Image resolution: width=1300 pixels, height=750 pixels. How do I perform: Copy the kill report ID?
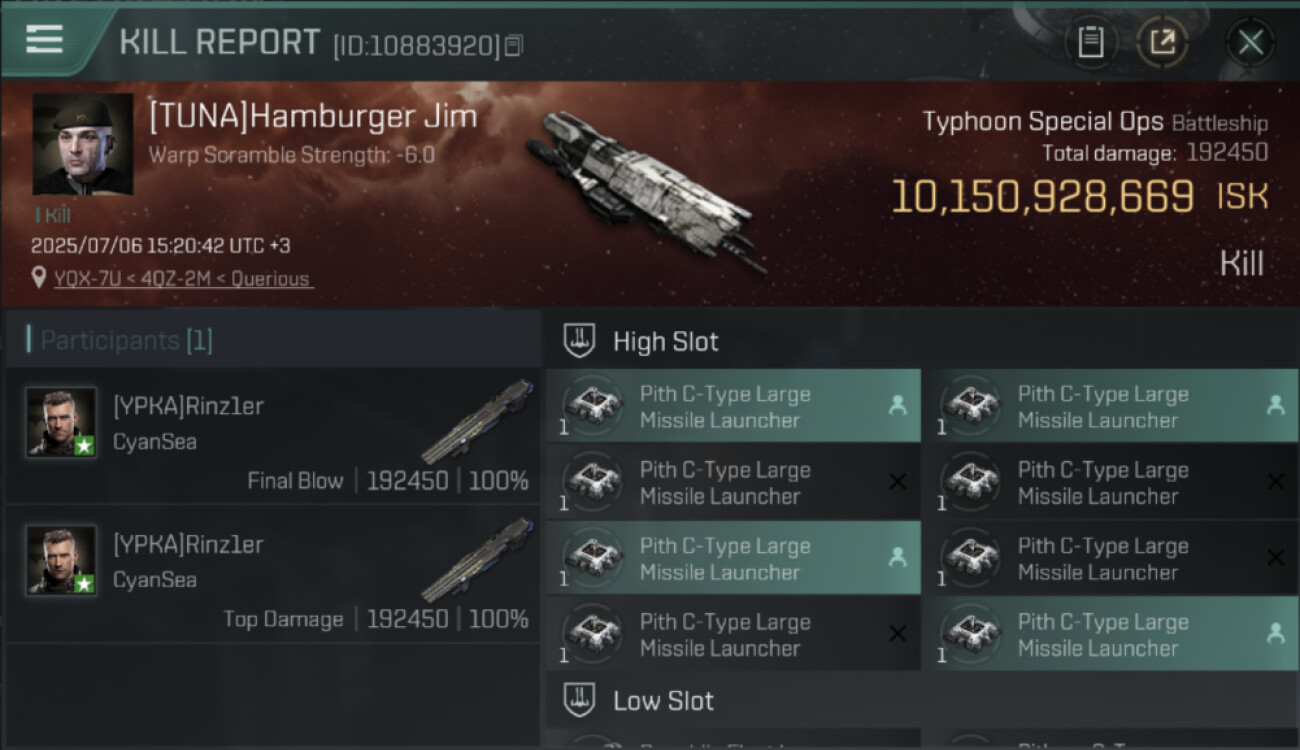tap(513, 46)
